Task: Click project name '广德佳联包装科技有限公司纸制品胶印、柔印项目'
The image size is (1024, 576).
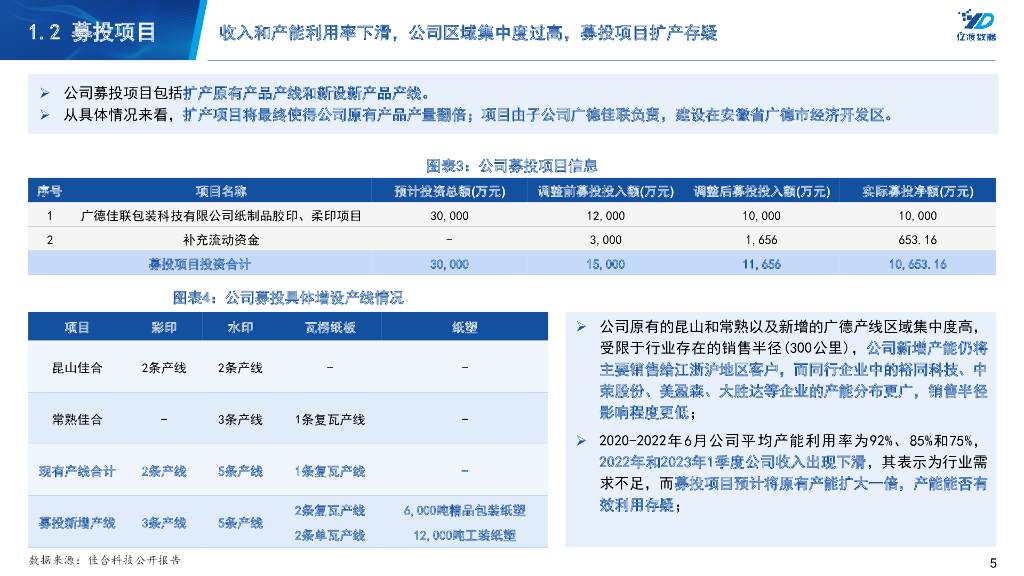Action: coord(221,216)
